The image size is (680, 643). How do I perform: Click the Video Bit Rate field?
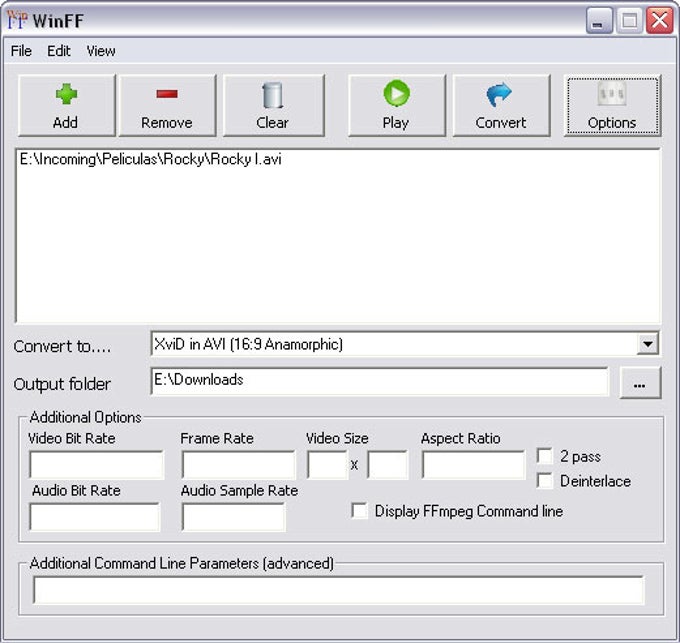click(x=96, y=465)
